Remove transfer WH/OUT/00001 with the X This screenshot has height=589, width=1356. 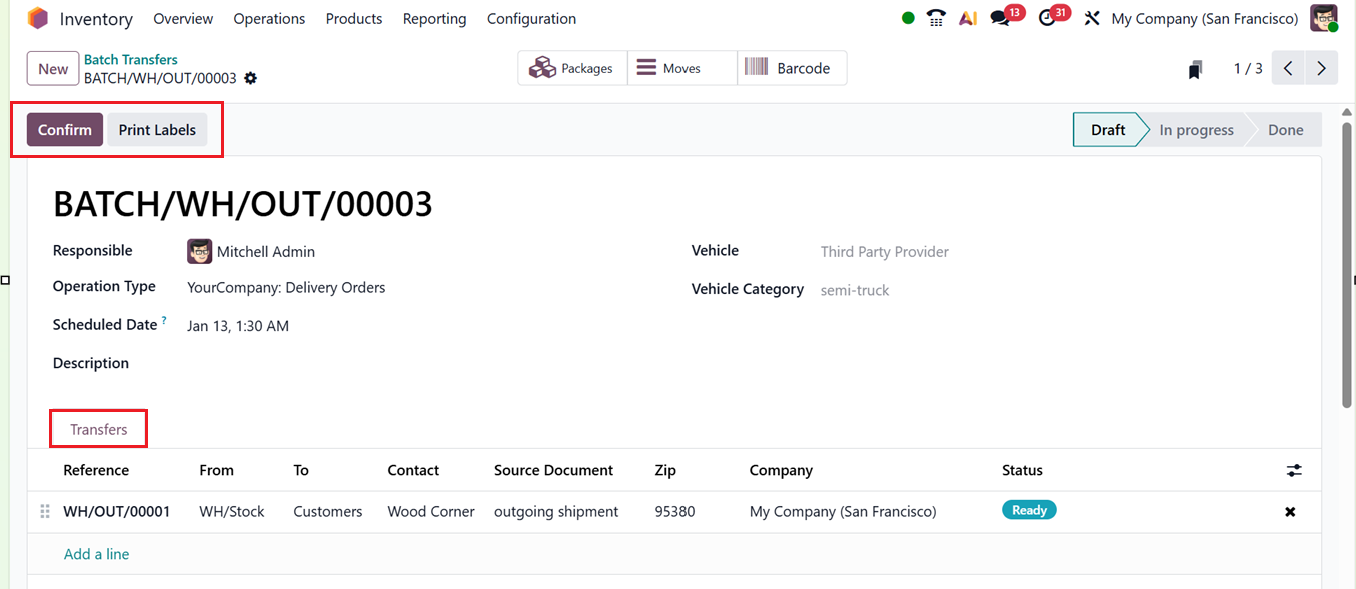1290,511
